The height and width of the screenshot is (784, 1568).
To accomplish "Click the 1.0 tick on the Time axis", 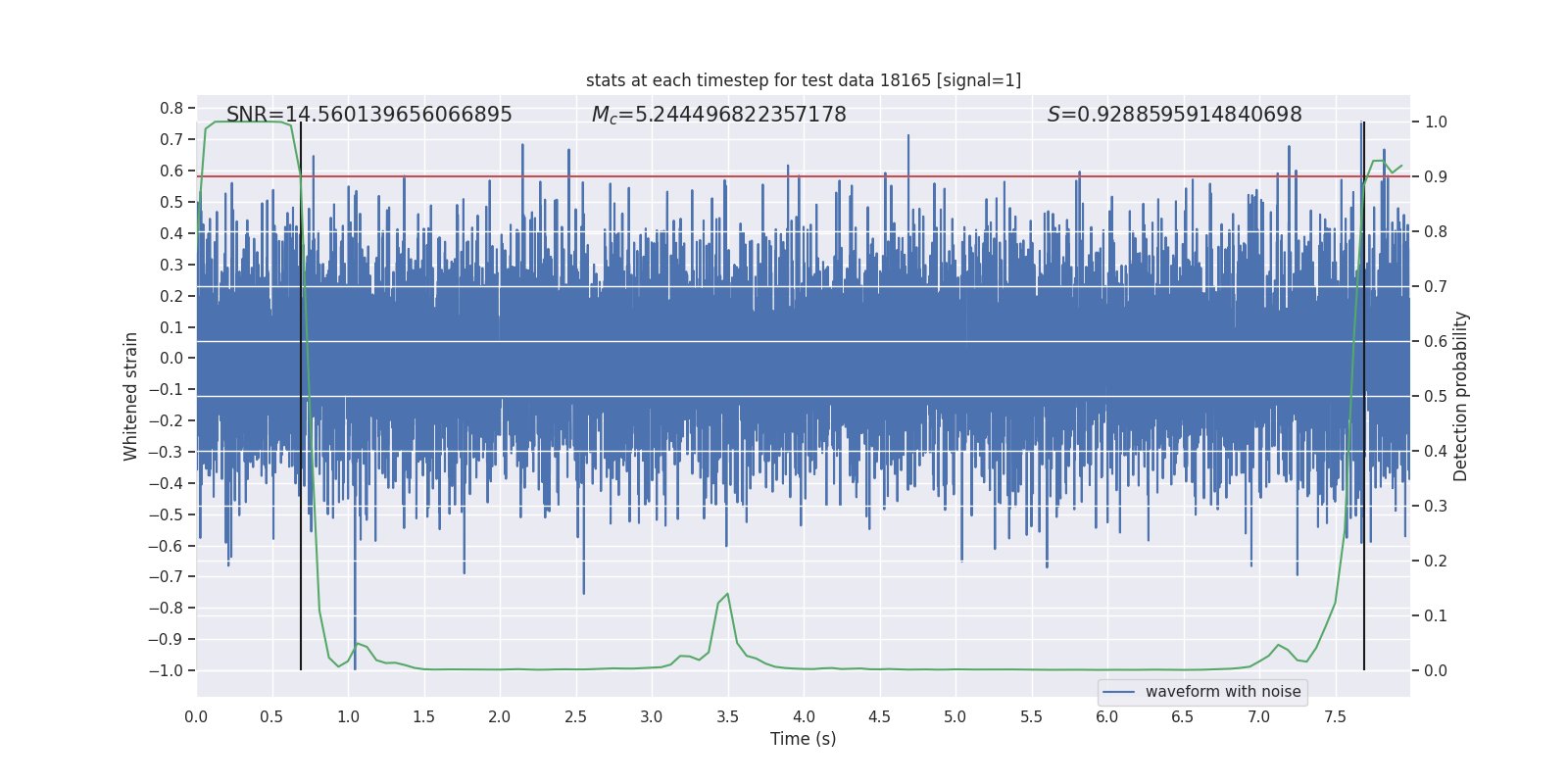I will 348,716.
